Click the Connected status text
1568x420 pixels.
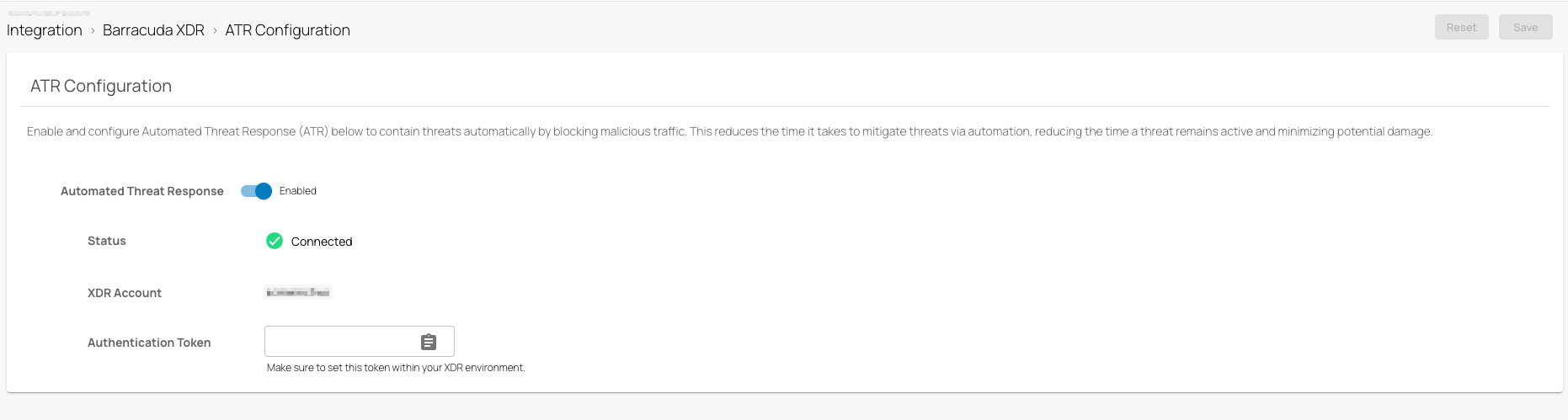pyautogui.click(x=322, y=242)
